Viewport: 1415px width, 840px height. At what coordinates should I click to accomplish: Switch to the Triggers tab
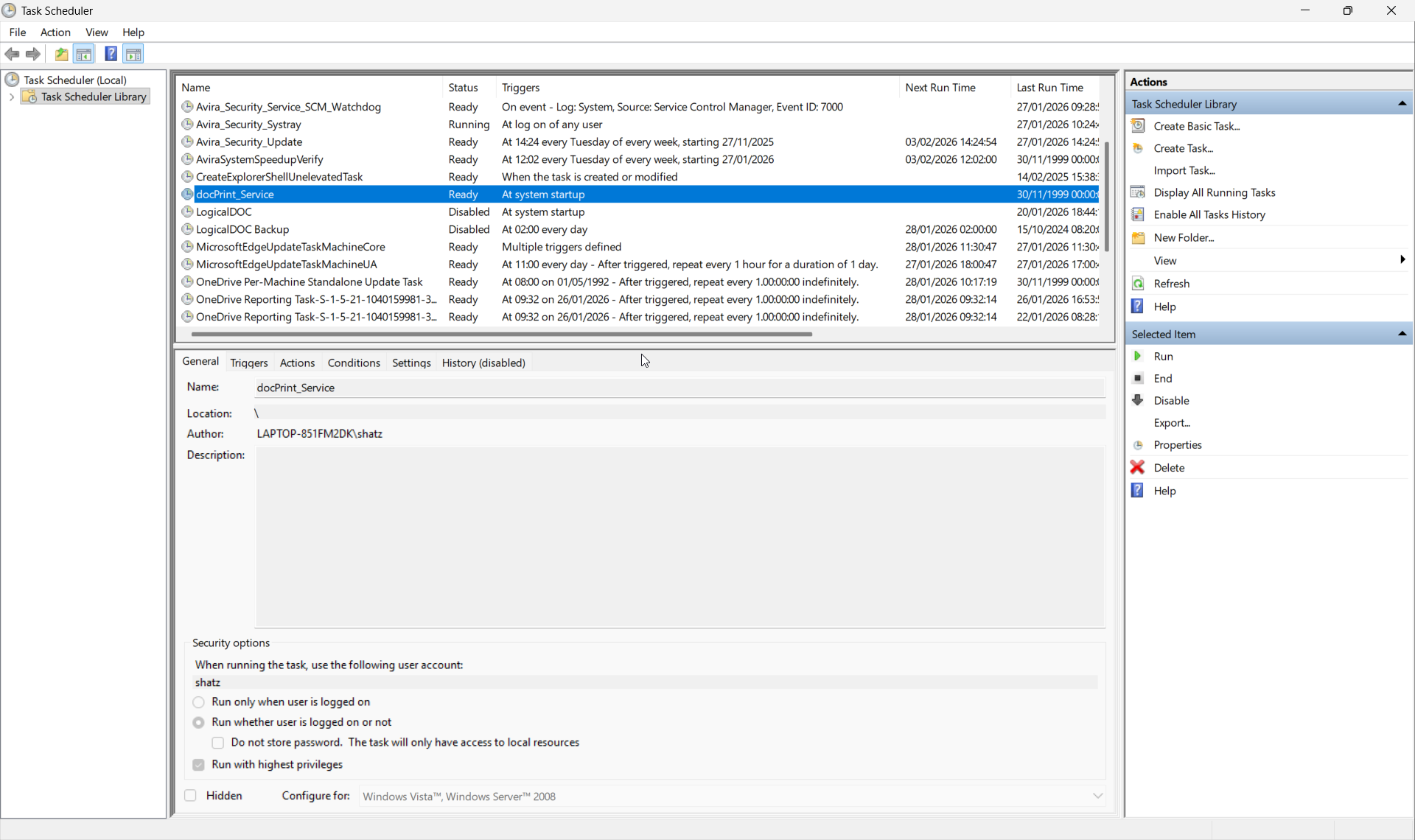coord(248,363)
